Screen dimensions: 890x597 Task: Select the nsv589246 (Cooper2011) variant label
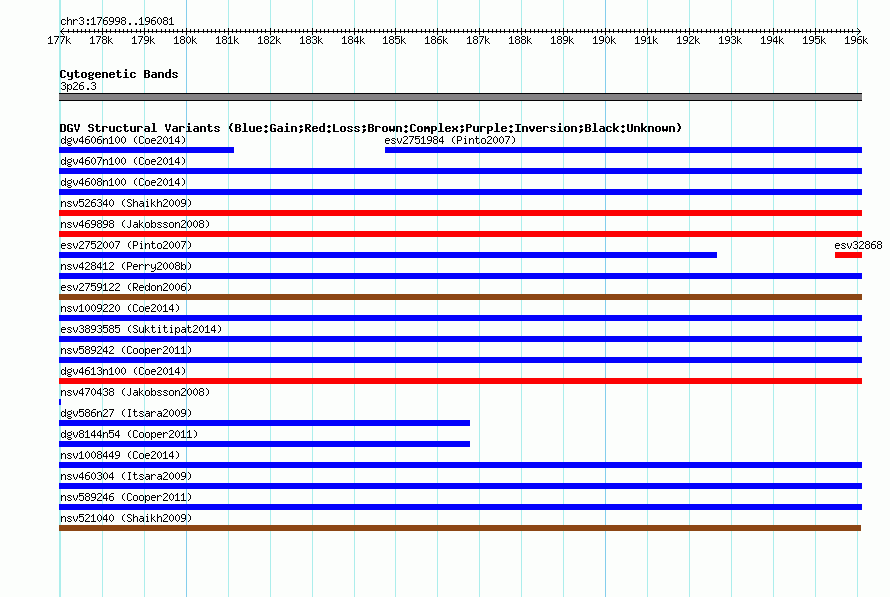pos(126,497)
